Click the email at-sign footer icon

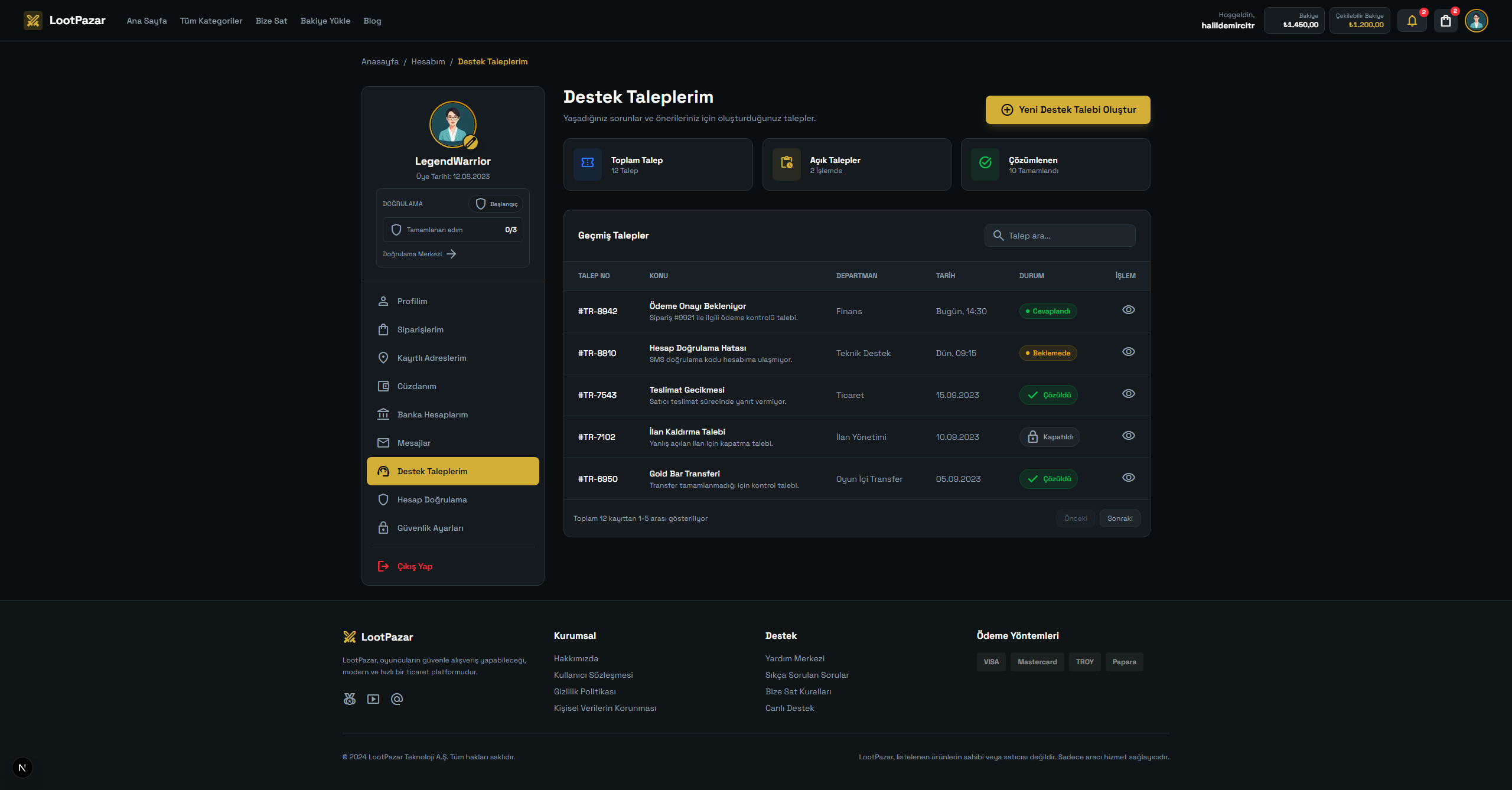coord(397,699)
